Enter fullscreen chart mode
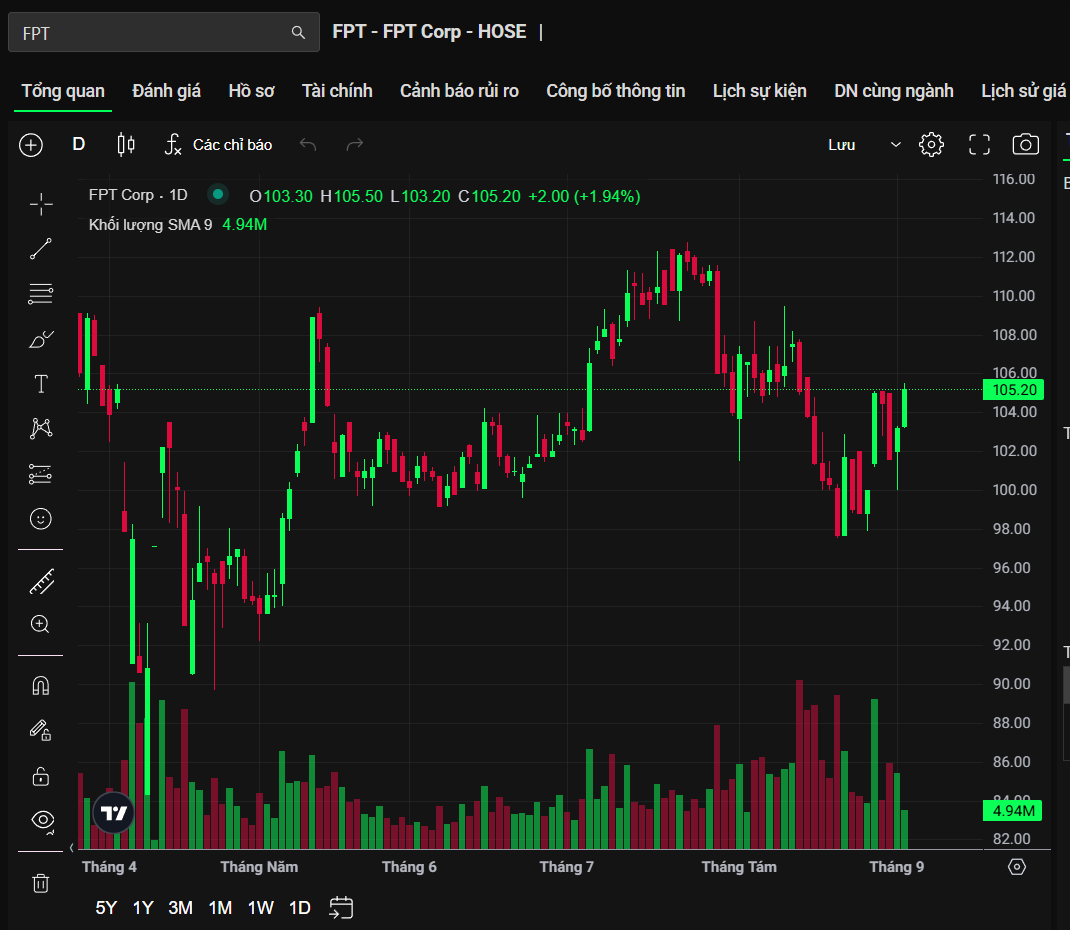 pyautogui.click(x=979, y=145)
